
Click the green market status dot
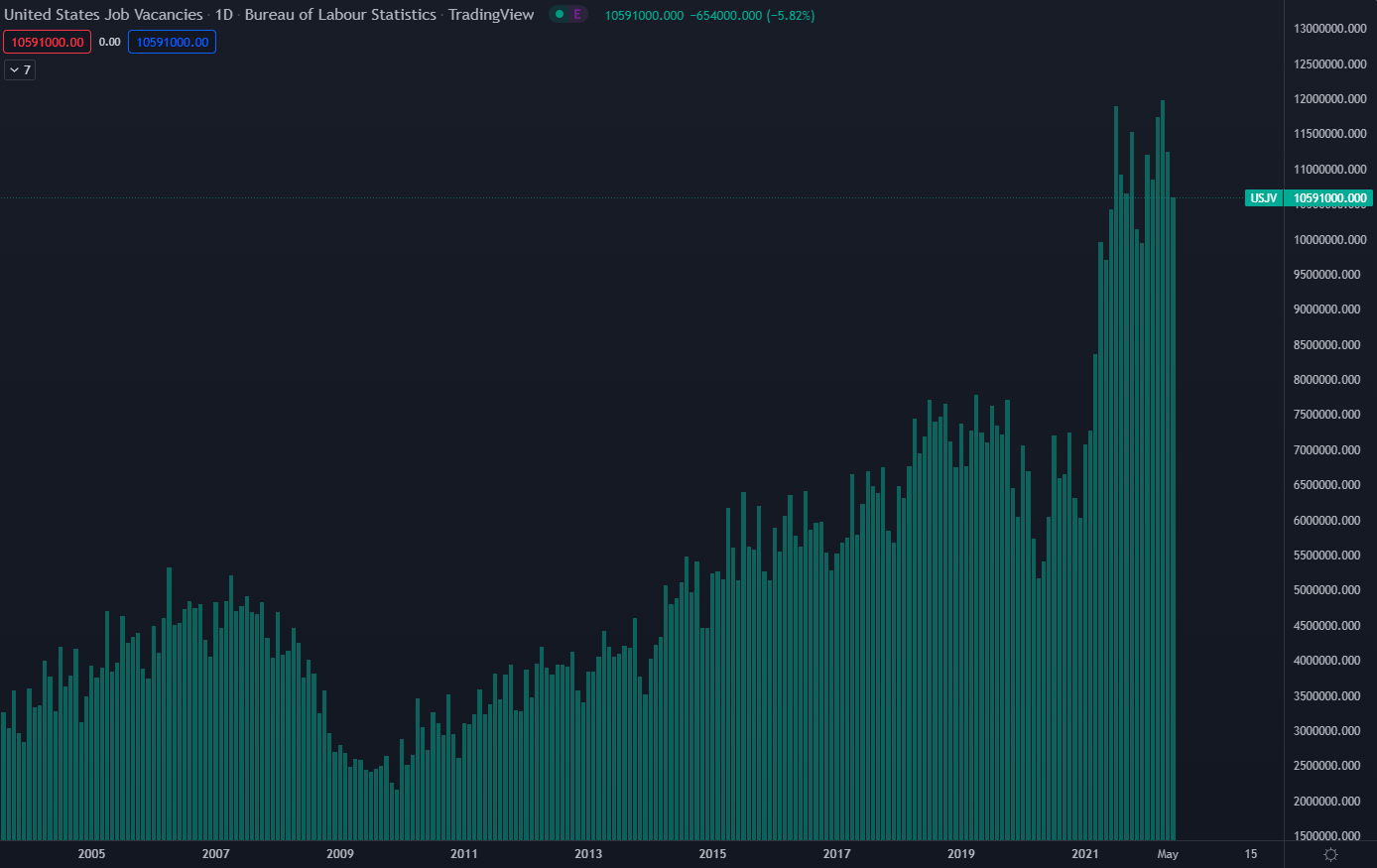point(560,15)
